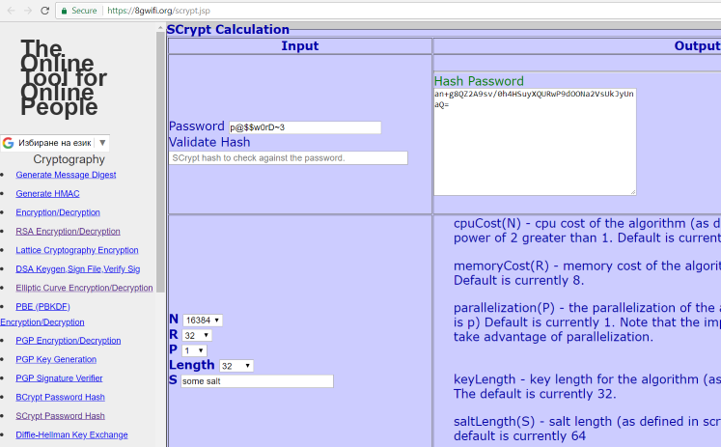Image resolution: width=721 pixels, height=447 pixels.
Task: Click the salt S input field
Action: click(256, 381)
